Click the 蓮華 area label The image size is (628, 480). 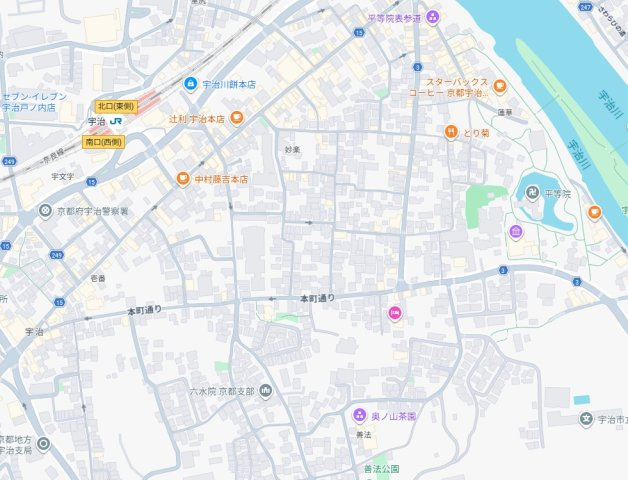click(505, 113)
